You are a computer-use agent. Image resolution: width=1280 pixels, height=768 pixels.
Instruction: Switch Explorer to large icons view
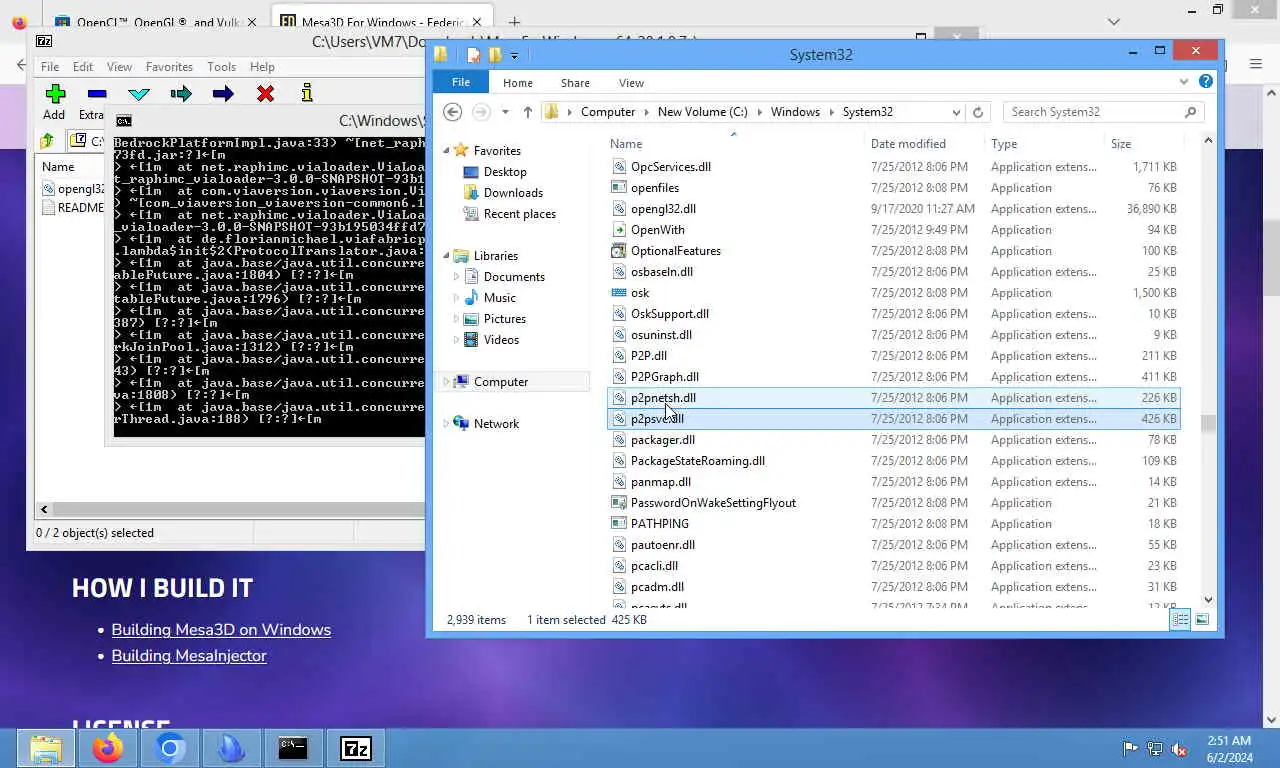pos(1202,620)
